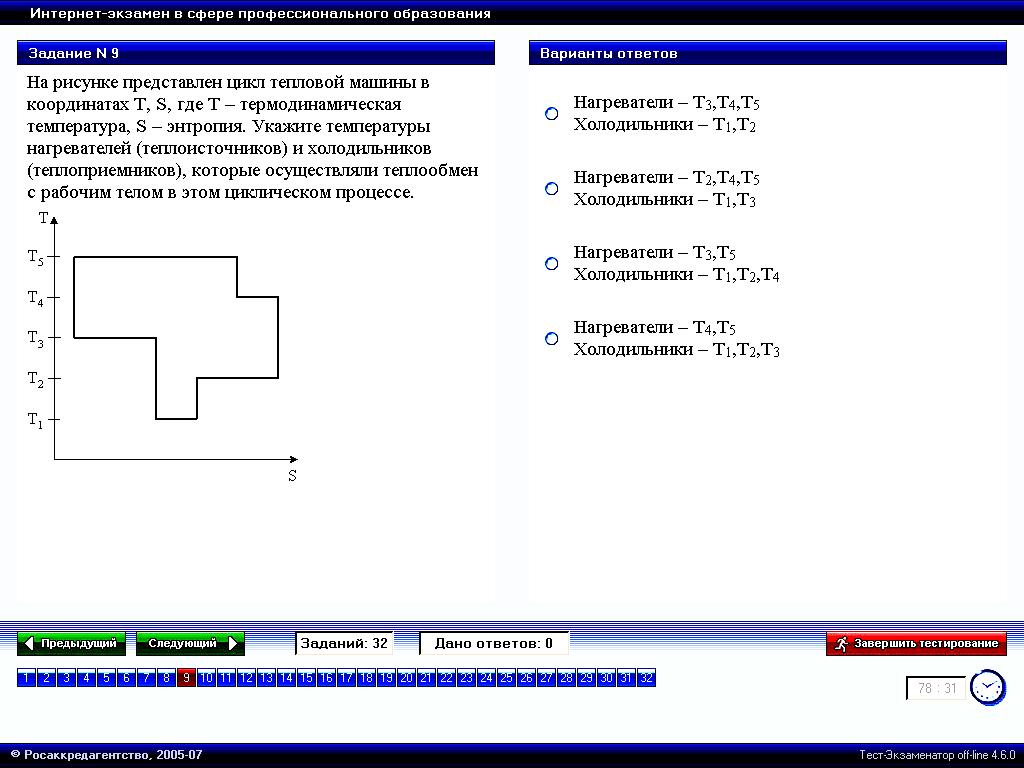Jump to question 2 in navigator
Screen dimensions: 1024x768
tap(46, 678)
